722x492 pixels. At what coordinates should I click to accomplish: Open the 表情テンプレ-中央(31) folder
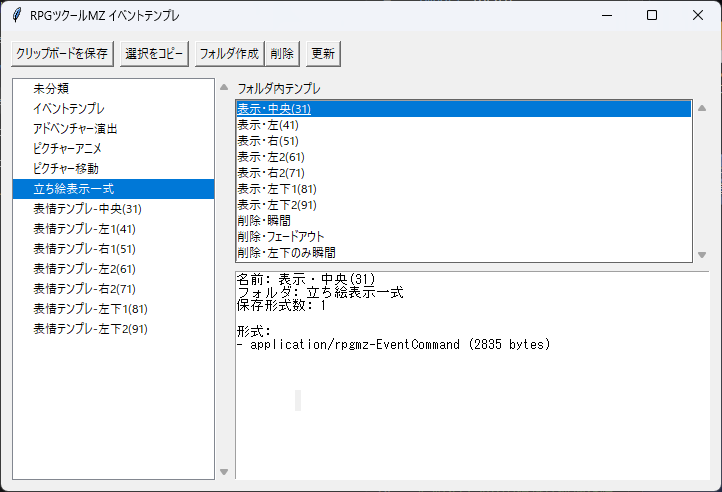pos(113,209)
